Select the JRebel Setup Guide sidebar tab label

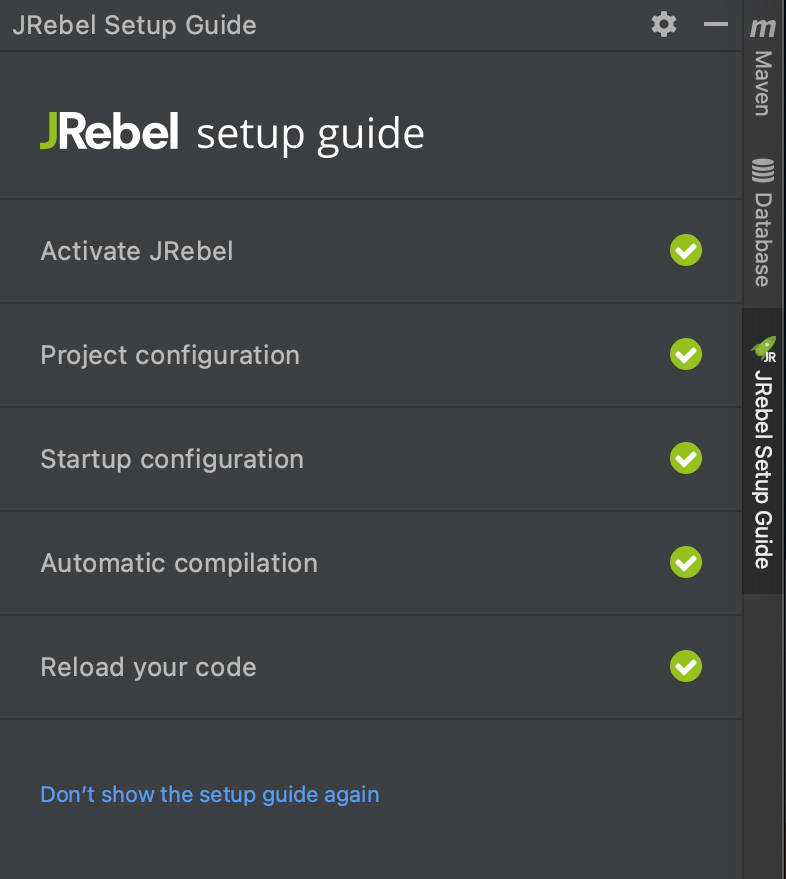pos(763,470)
